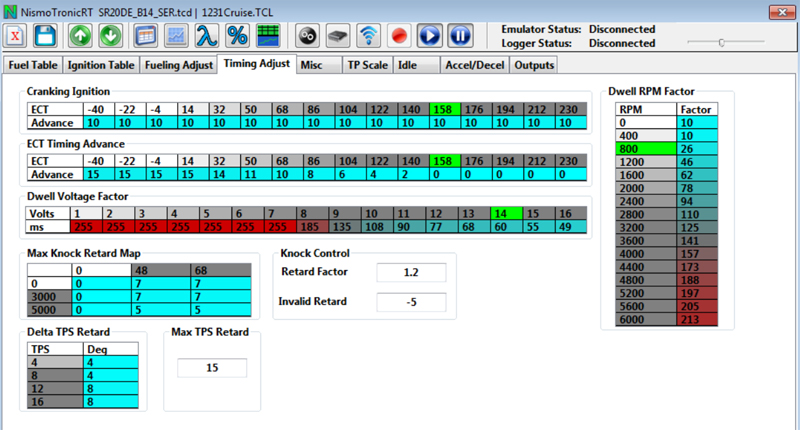Screen dimensions: 800x430
Task: Select the Outputs tab
Action: coord(533,65)
